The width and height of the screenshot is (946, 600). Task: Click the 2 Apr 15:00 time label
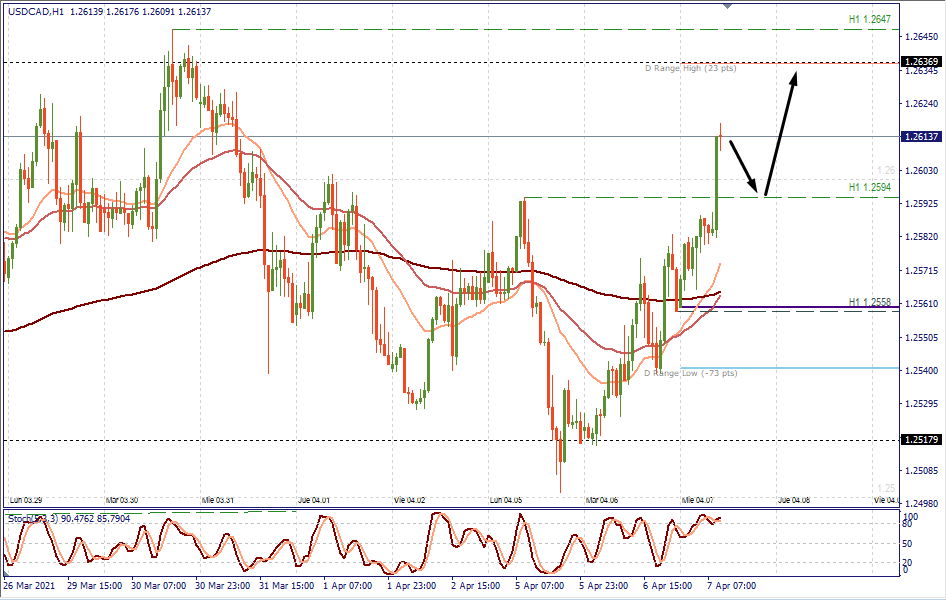475,586
